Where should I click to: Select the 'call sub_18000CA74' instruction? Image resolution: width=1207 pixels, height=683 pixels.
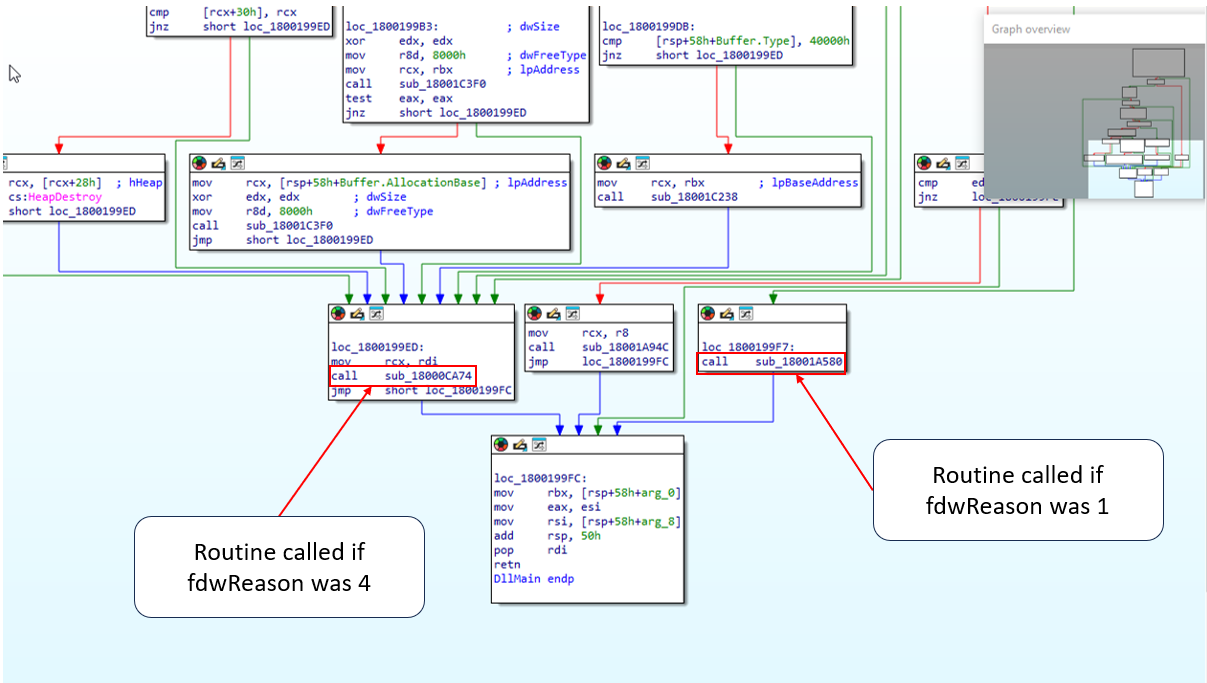pos(402,376)
